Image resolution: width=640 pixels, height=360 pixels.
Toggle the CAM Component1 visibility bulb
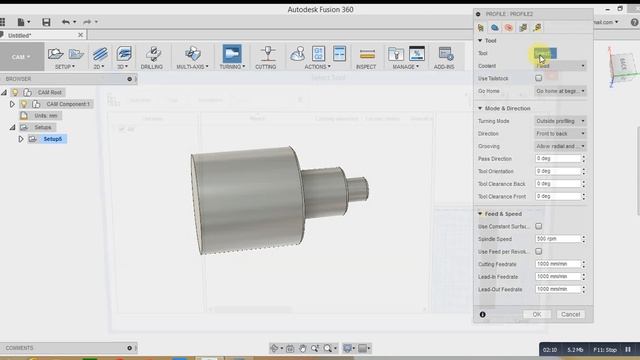pyautogui.click(x=24, y=104)
